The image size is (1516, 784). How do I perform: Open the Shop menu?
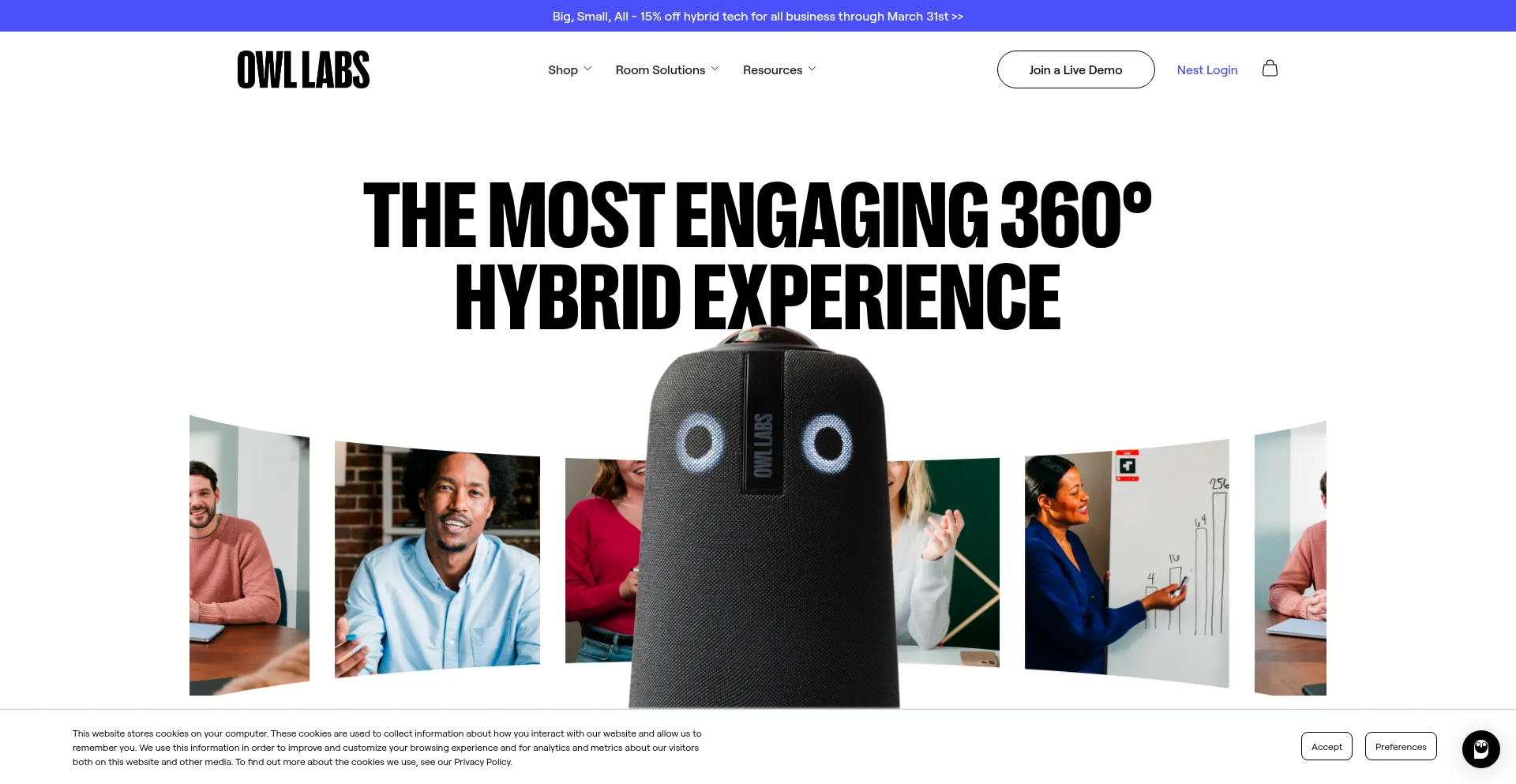tap(563, 69)
